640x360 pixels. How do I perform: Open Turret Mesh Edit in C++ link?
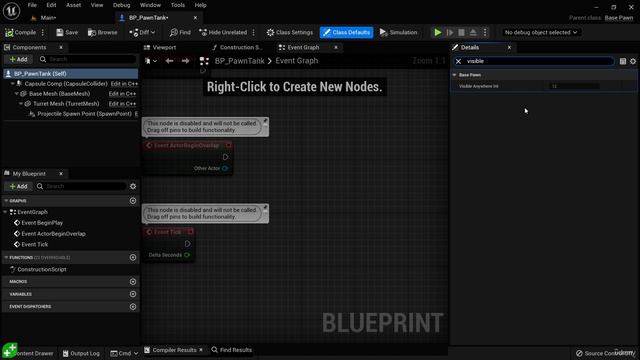pos(122,104)
